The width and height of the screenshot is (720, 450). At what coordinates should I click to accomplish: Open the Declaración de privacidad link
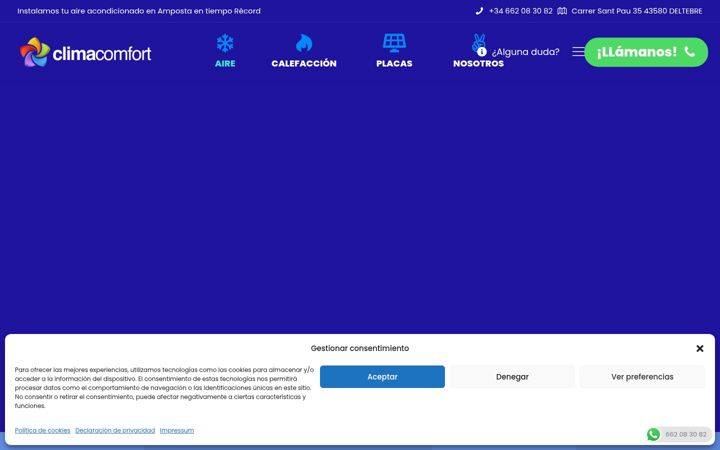[115, 430]
